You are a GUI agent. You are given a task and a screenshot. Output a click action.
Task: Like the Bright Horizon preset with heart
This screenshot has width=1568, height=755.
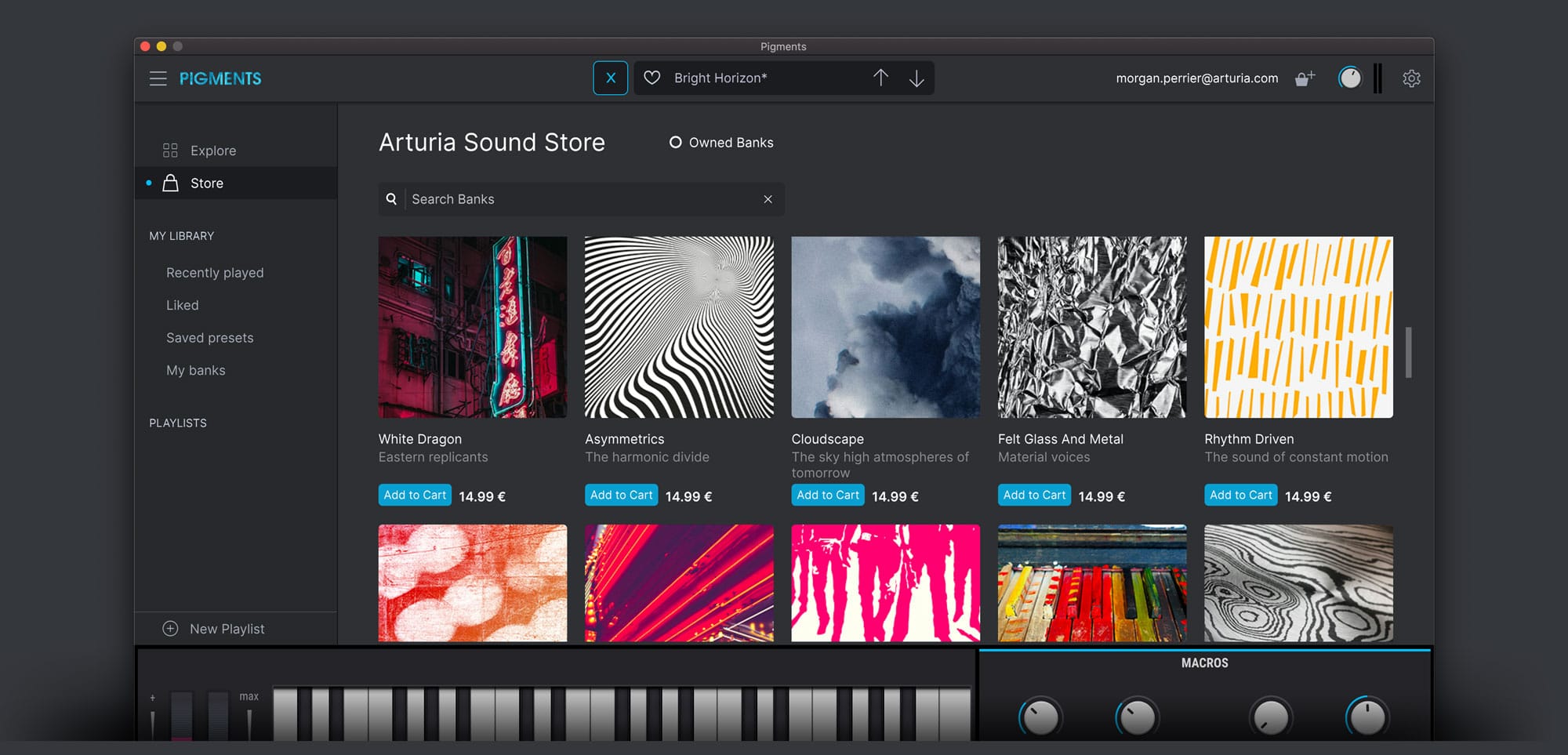tap(652, 78)
